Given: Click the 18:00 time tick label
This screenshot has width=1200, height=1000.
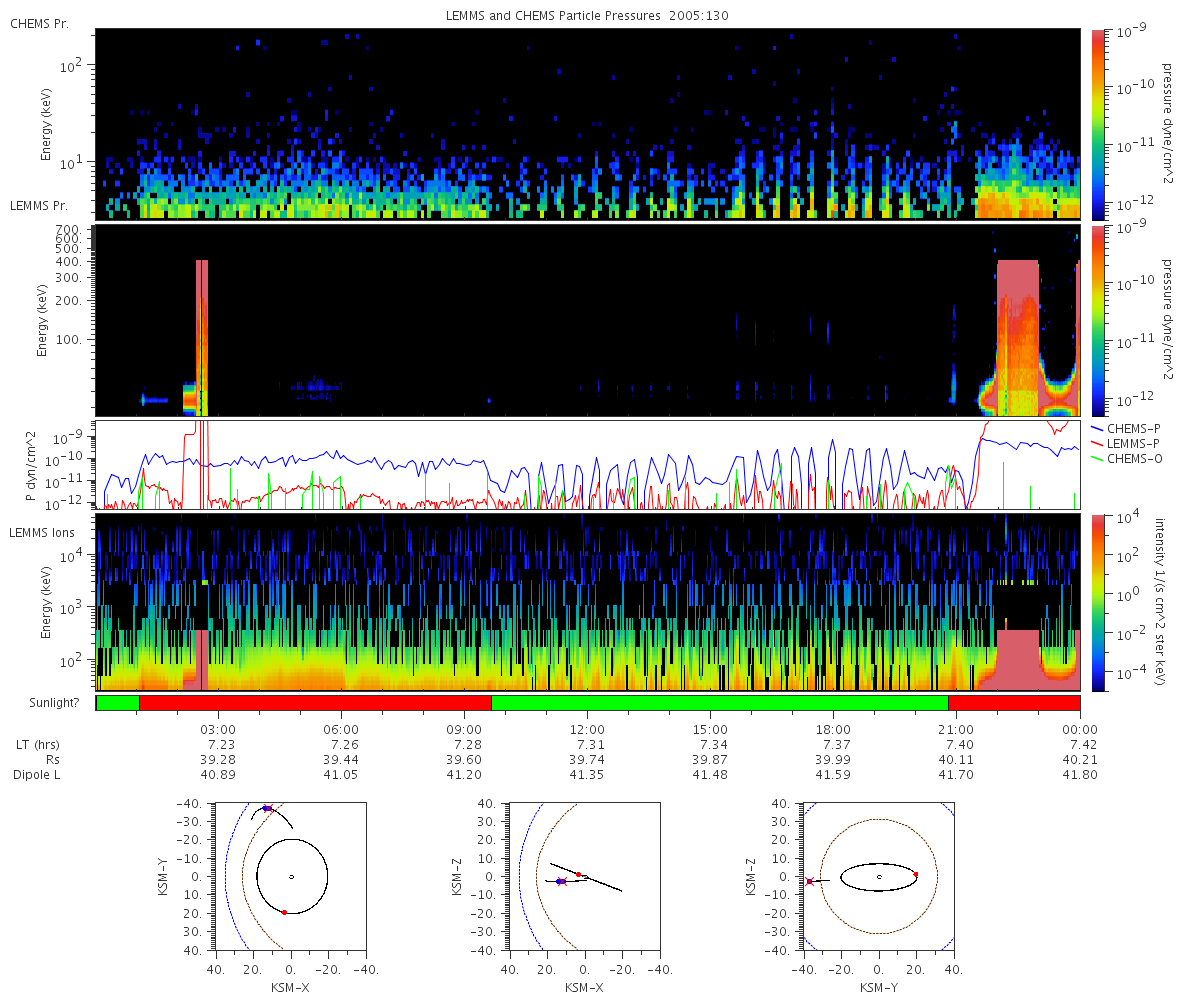Looking at the screenshot, I should point(833,730).
